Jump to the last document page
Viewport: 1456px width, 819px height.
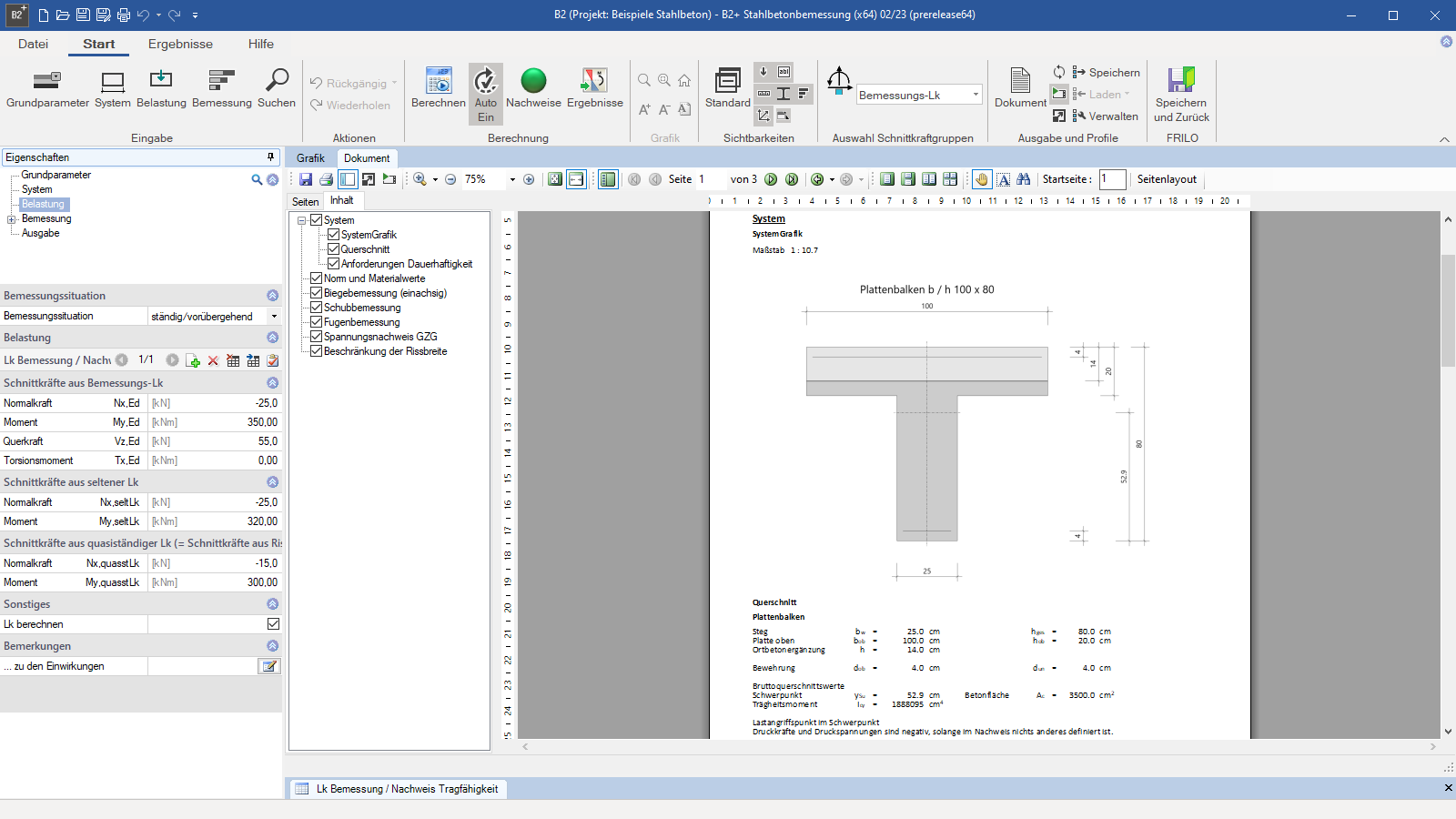pos(792,179)
